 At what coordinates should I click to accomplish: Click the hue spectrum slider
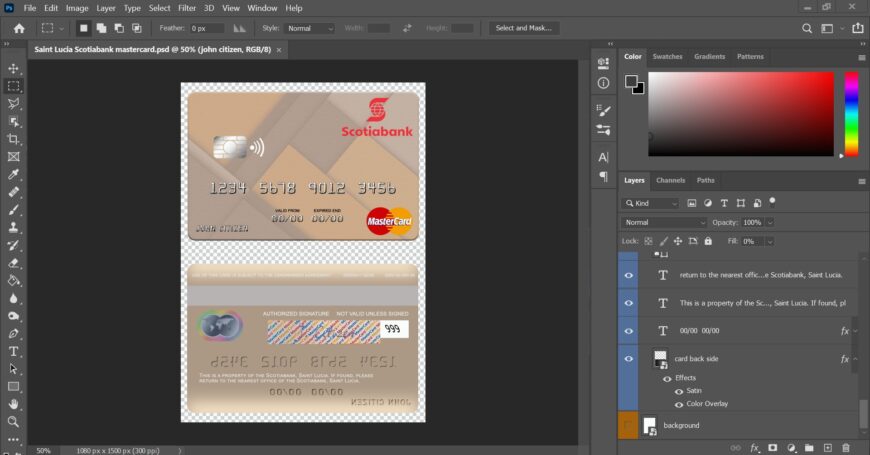tap(851, 114)
